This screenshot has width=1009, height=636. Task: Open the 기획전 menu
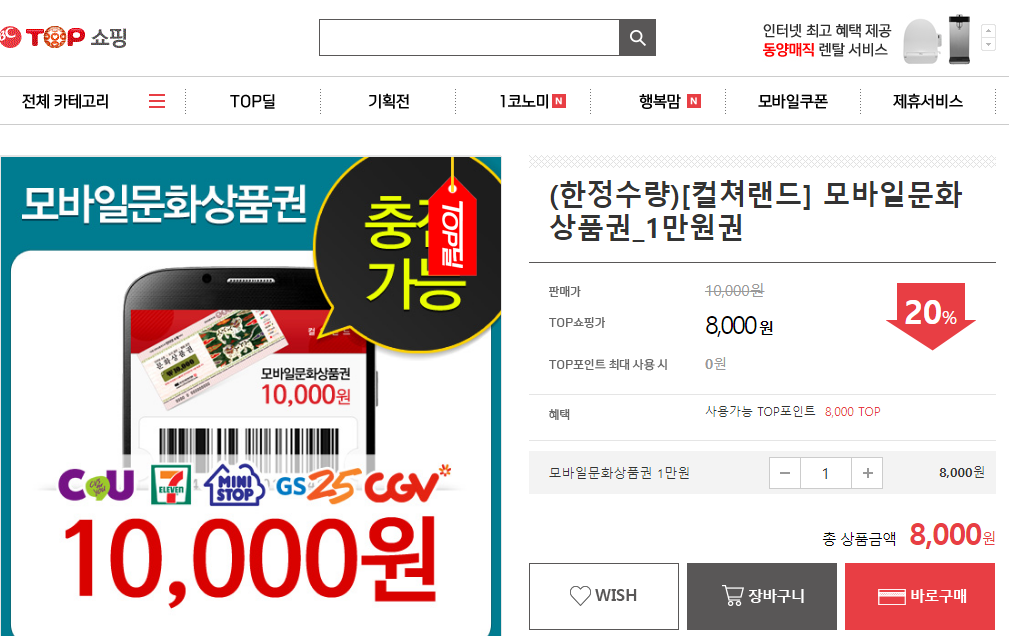pyautogui.click(x=389, y=101)
